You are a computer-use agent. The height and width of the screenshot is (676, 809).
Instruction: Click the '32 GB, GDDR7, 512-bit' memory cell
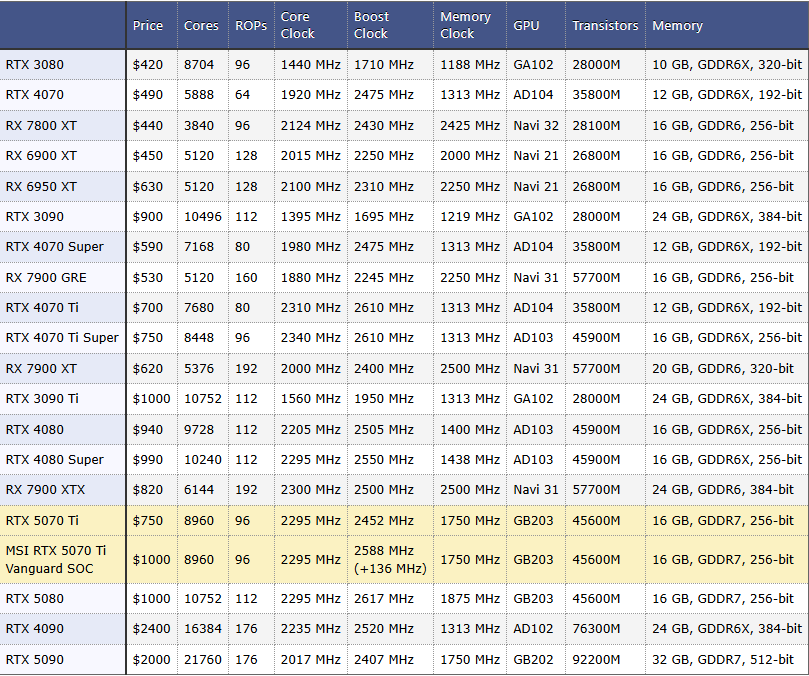[x=723, y=659]
